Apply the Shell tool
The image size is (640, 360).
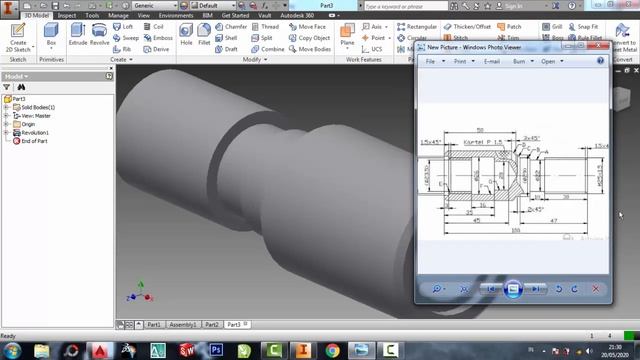[x=226, y=38]
